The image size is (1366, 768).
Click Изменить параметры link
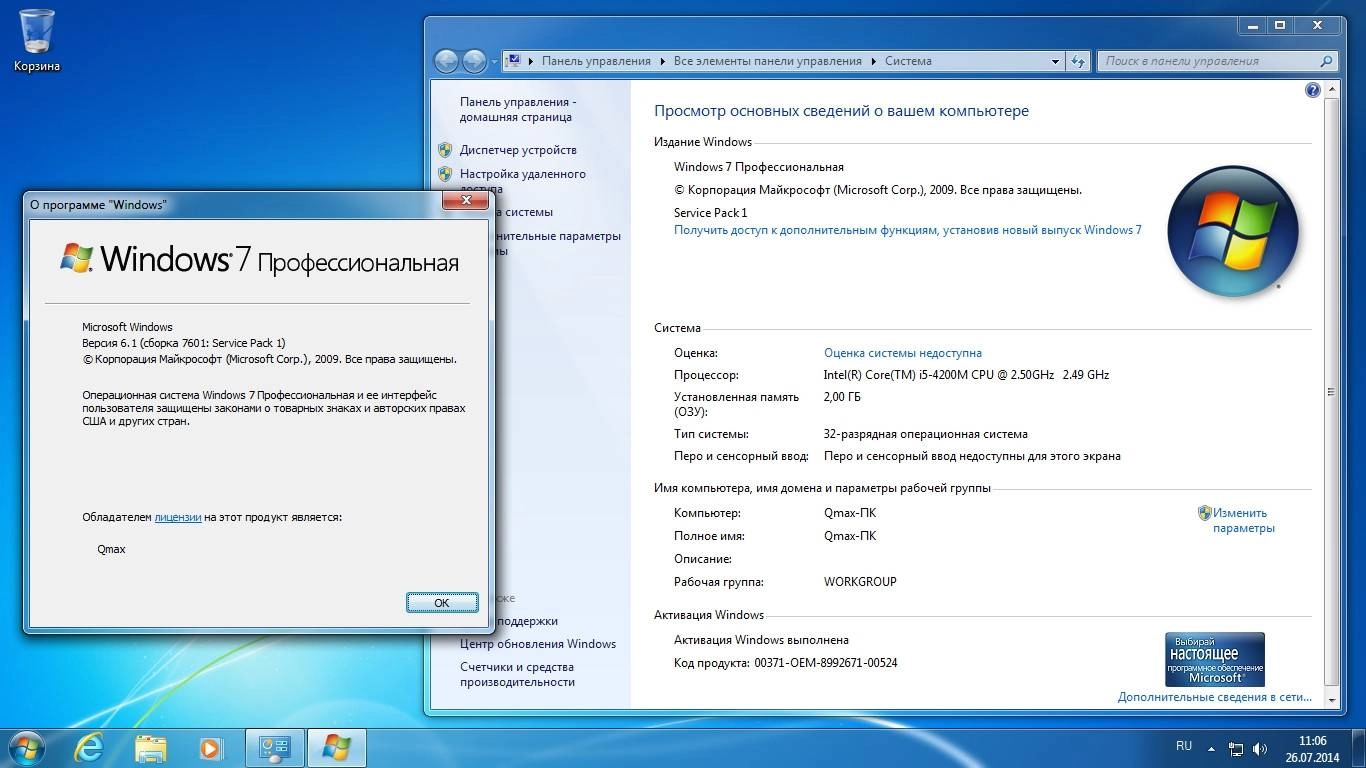[x=1244, y=520]
